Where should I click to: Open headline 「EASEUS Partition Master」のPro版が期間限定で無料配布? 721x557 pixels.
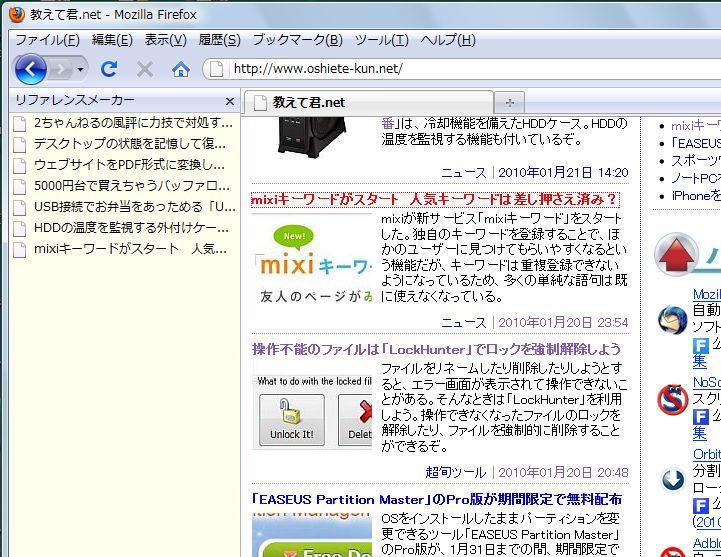click(437, 500)
